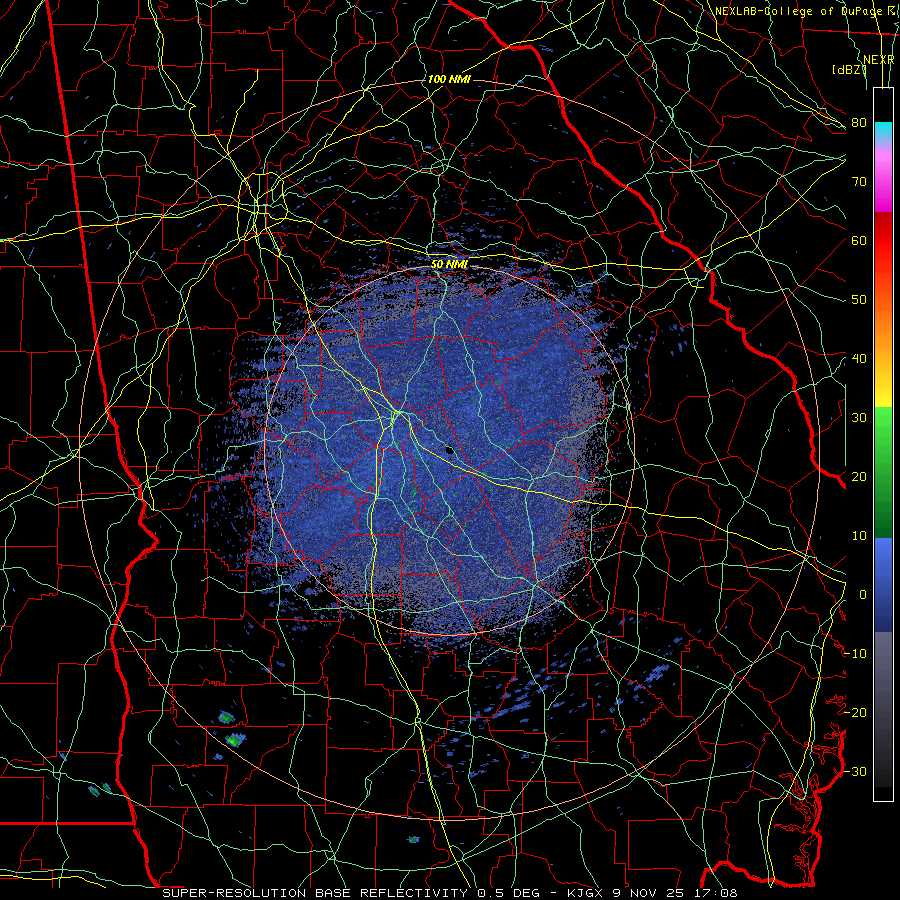Select the 60 value on the dBZ scale
The height and width of the screenshot is (900, 900).
859,240
